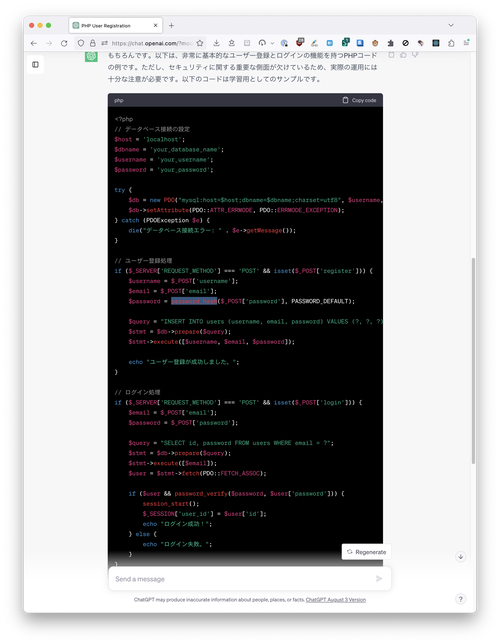Bookmark this page with the star icon
500x644 pixels.
click(200, 43)
